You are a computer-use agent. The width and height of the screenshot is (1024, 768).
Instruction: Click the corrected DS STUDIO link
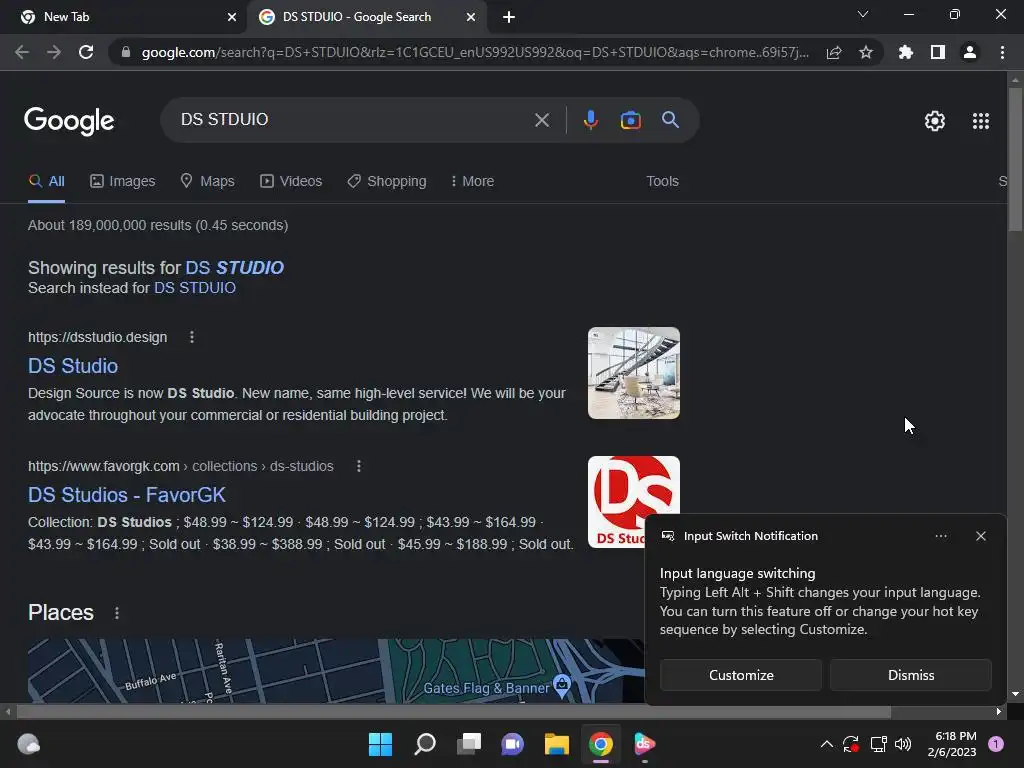tap(234, 268)
